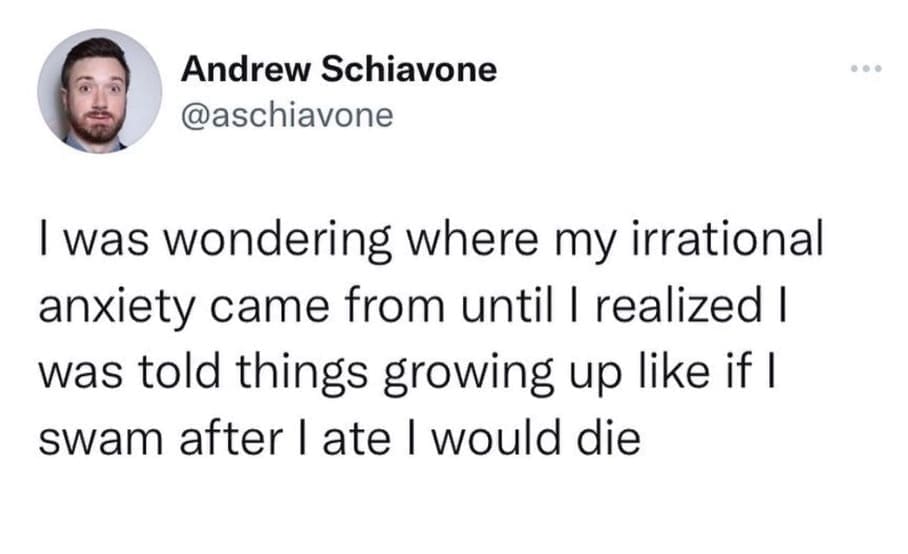This screenshot has width=908, height=554.
Task: Open the Andrew Schiavone display name link
Action: coord(339,71)
